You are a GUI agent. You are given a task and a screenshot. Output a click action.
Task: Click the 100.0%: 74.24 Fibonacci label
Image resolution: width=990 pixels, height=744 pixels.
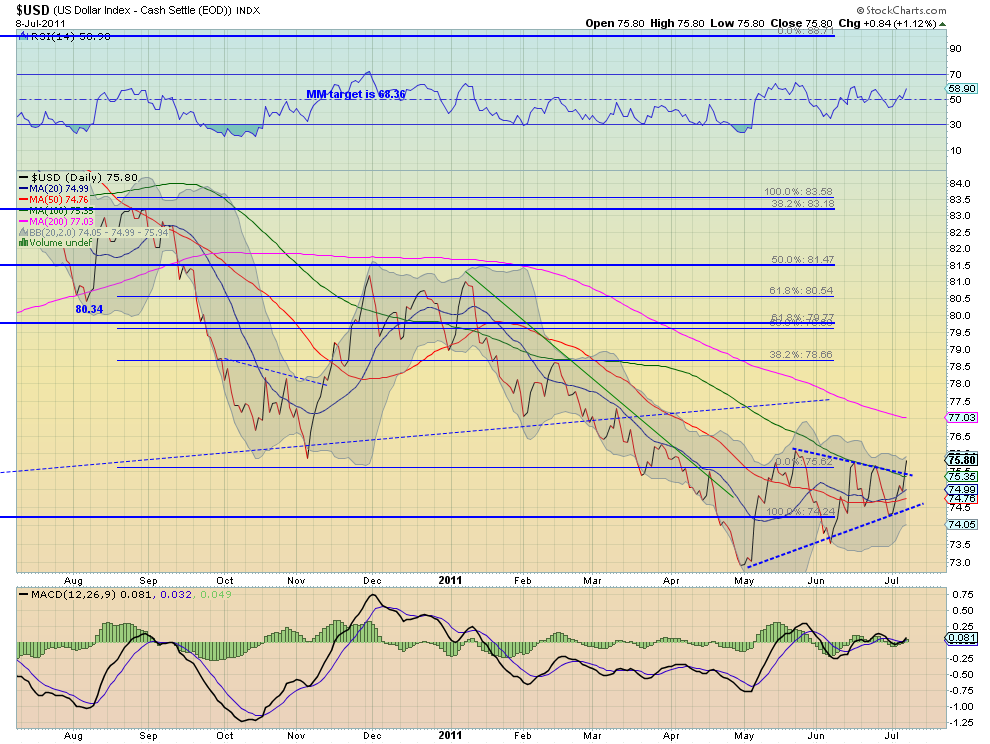(x=801, y=511)
